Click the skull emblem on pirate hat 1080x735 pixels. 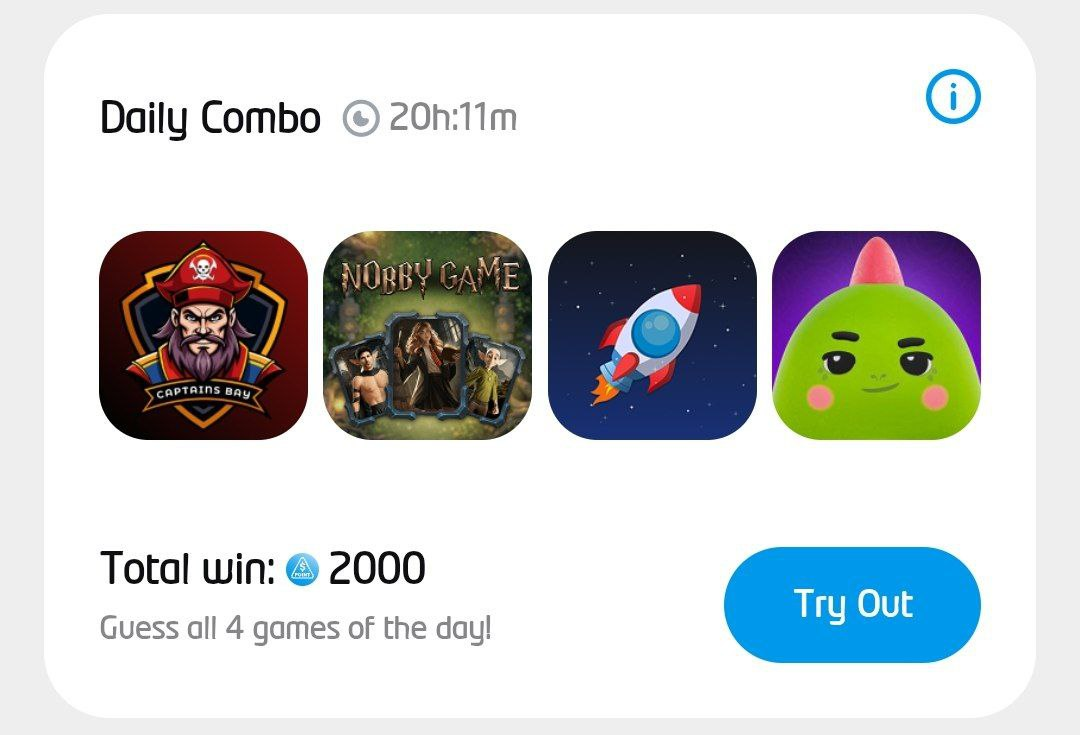point(202,268)
